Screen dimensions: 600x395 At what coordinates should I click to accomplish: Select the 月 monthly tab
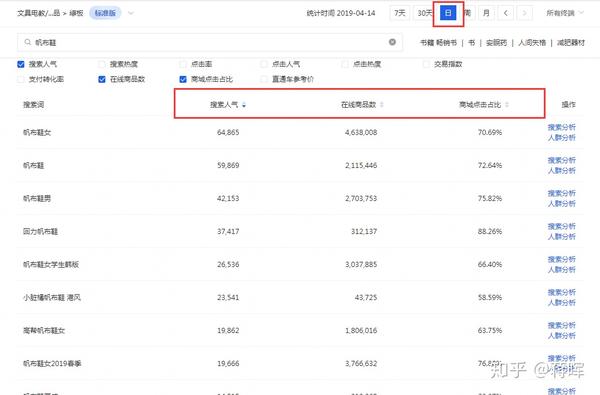(x=486, y=13)
